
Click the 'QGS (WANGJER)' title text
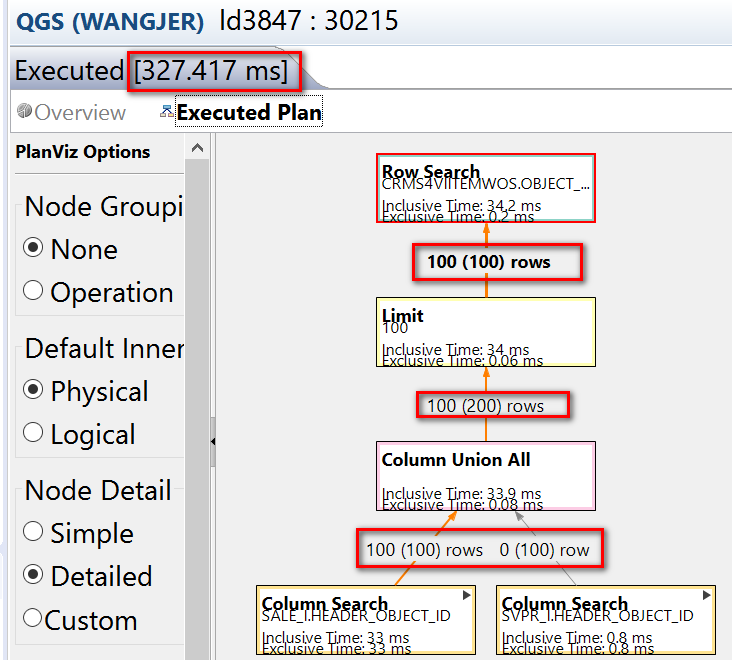(x=110, y=21)
